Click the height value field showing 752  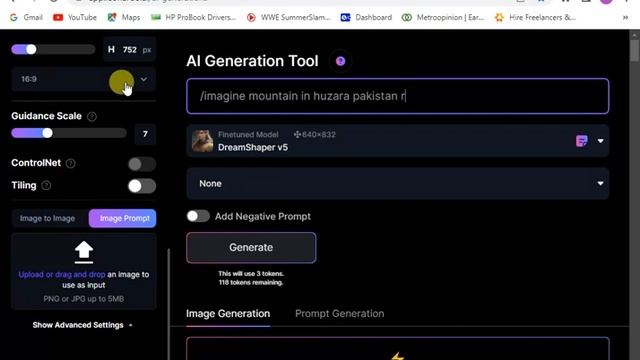coord(129,50)
